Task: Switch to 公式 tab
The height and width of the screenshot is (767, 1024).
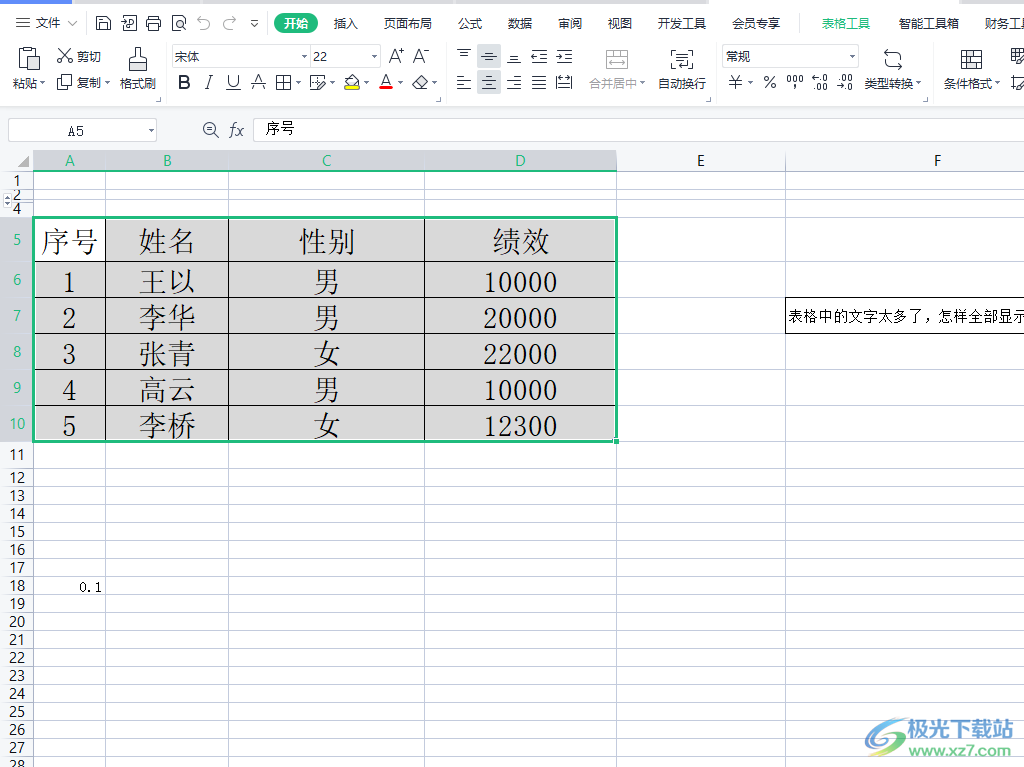Action: tap(470, 24)
